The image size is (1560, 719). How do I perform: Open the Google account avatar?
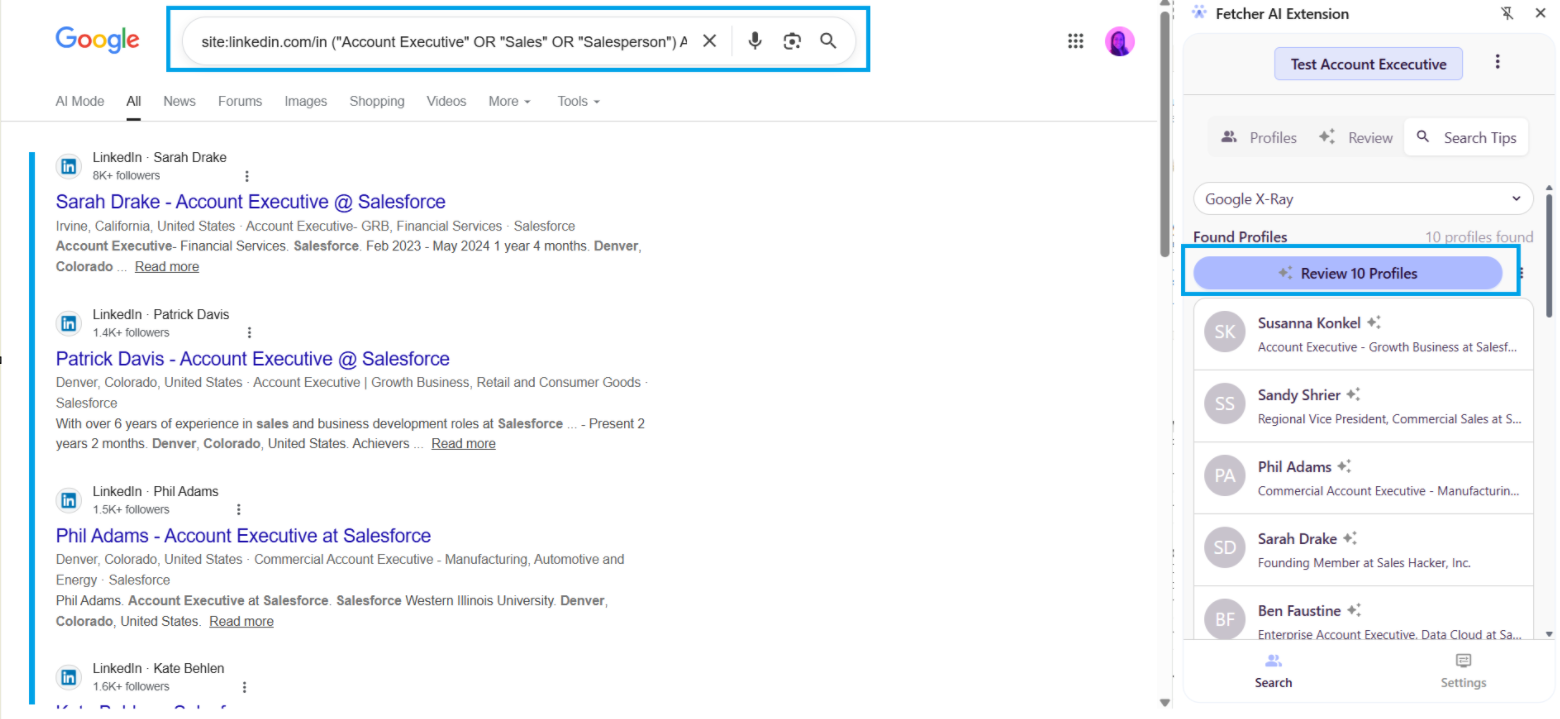pos(1119,41)
